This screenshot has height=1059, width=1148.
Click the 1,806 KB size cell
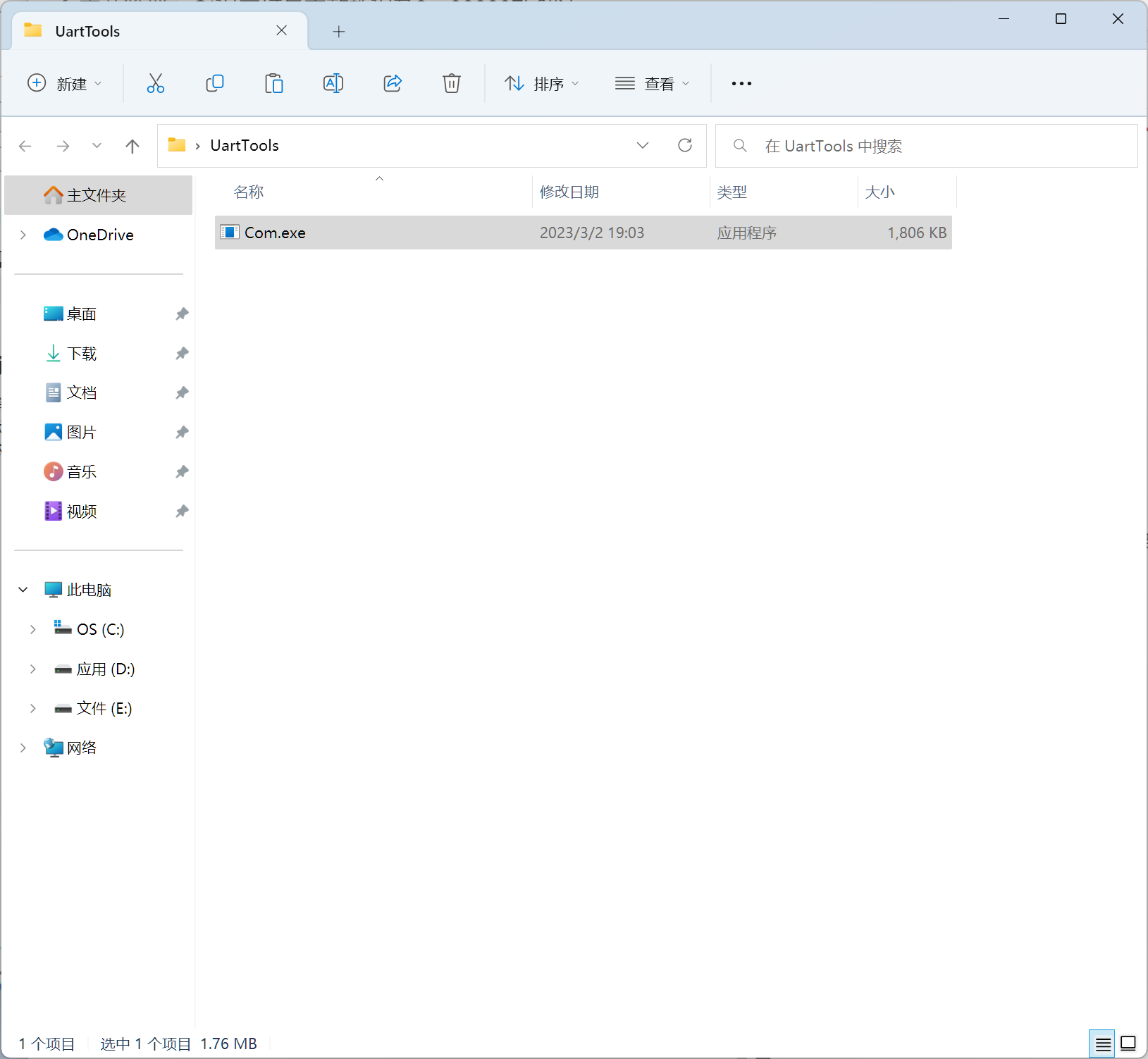coord(917,233)
